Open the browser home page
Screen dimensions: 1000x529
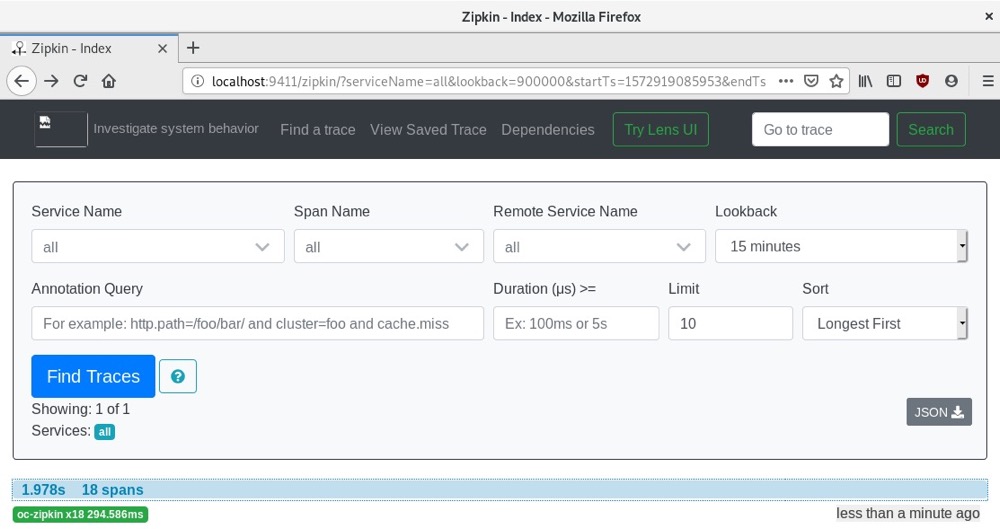point(109,81)
